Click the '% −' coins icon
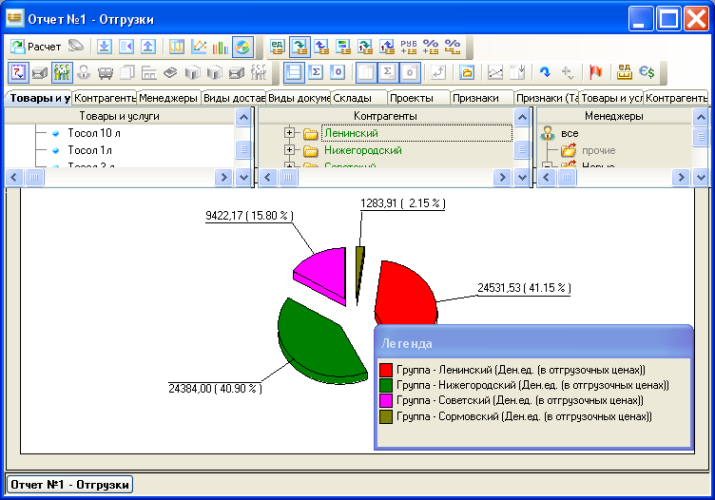Screen dimensions: 715x500 [x=452, y=46]
